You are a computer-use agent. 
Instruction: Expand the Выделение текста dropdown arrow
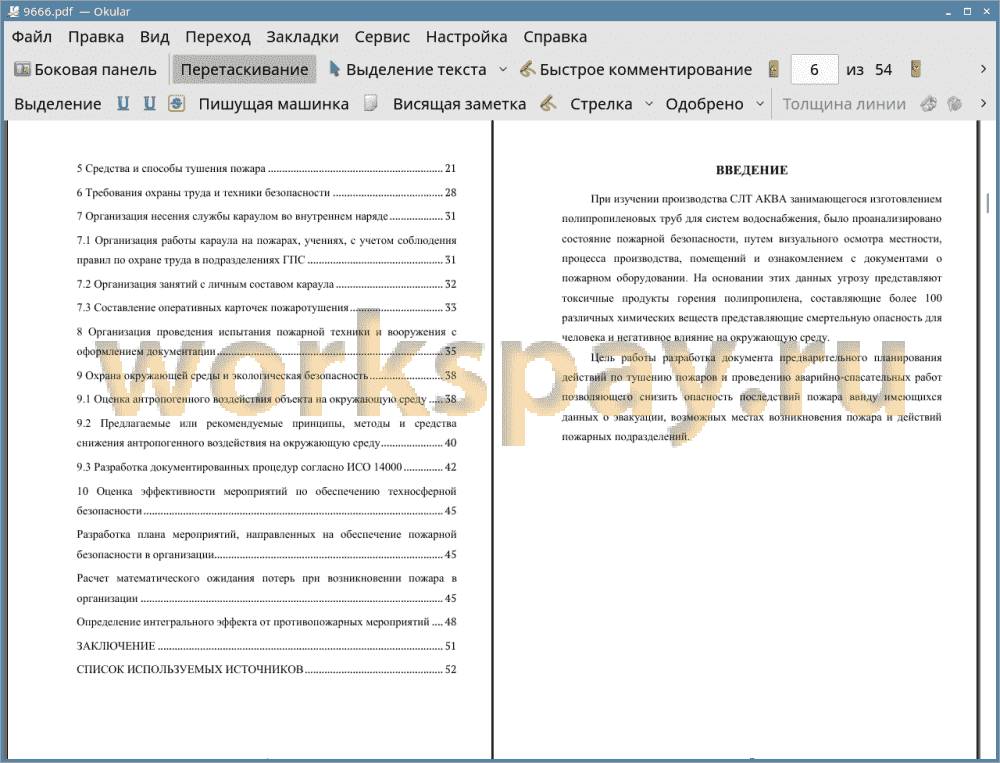(x=503, y=70)
